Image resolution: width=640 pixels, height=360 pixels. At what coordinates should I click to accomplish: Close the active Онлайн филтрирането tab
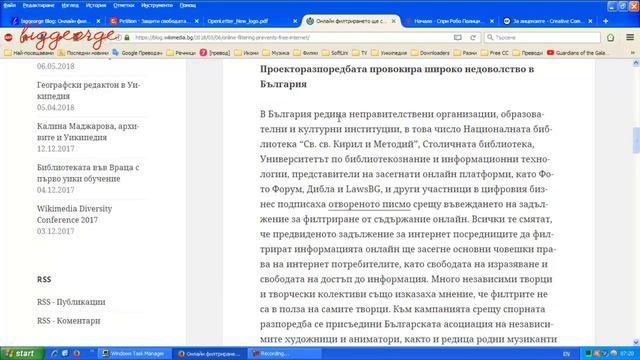pyautogui.click(x=393, y=21)
